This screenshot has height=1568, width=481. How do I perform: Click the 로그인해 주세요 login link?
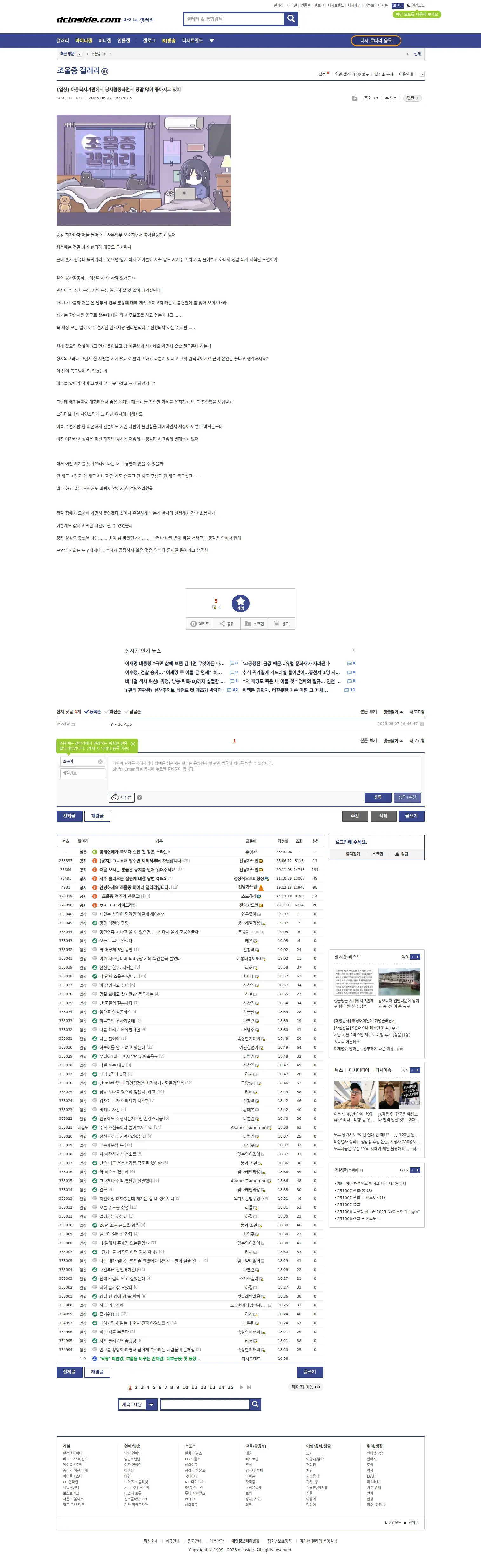tap(351, 842)
